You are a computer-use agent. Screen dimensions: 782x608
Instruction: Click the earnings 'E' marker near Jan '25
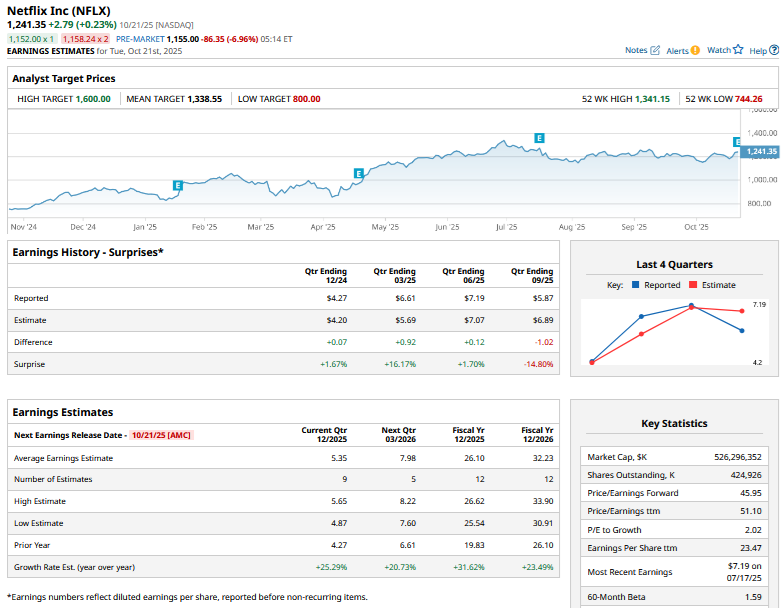point(178,185)
